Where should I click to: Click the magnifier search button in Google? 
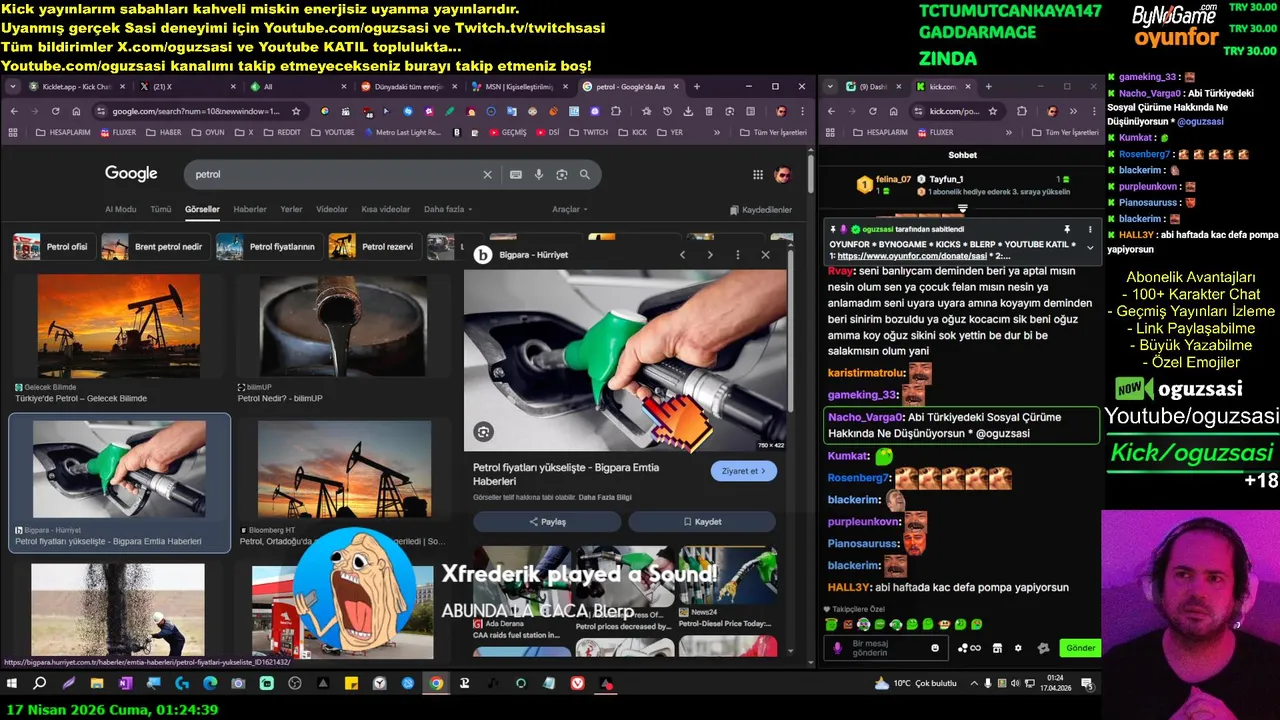[585, 174]
